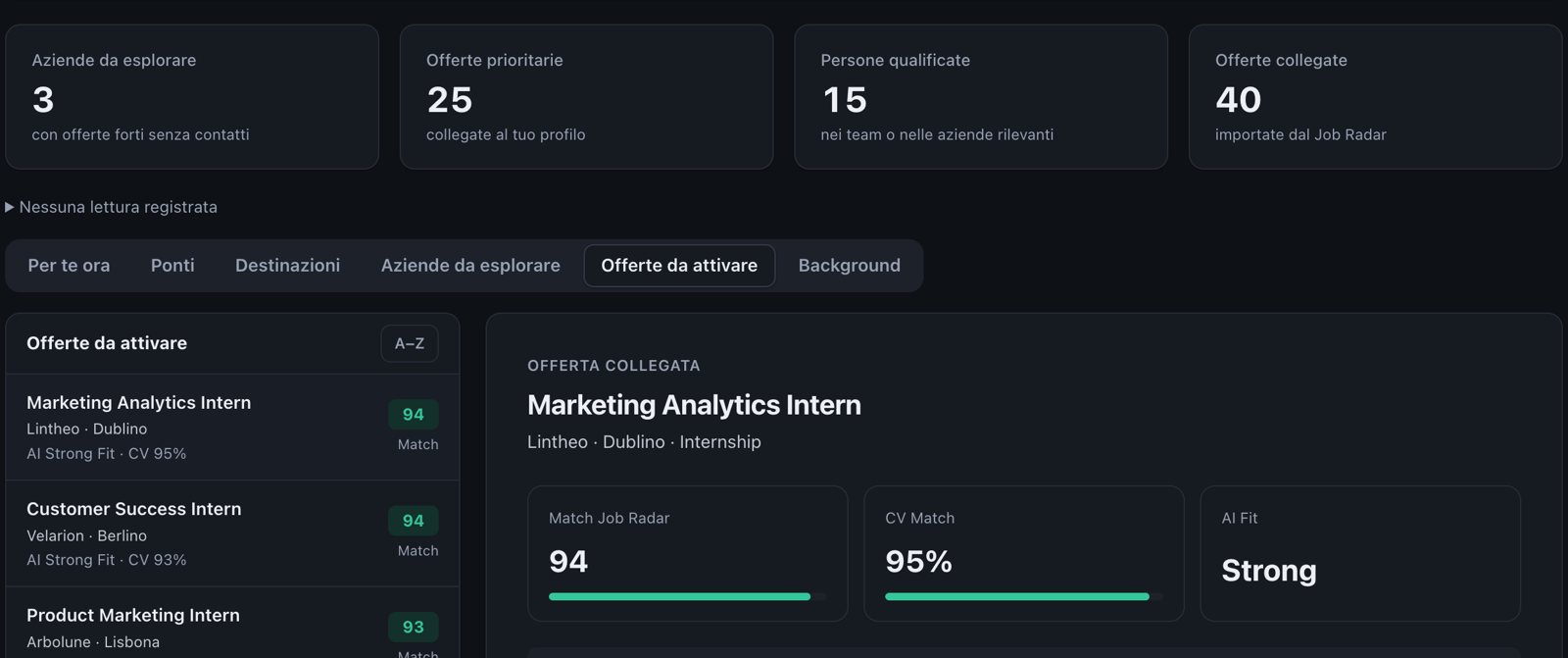Click 'importate dal Job Radar' caption
This screenshot has width=1568, height=658.
coord(1300,135)
